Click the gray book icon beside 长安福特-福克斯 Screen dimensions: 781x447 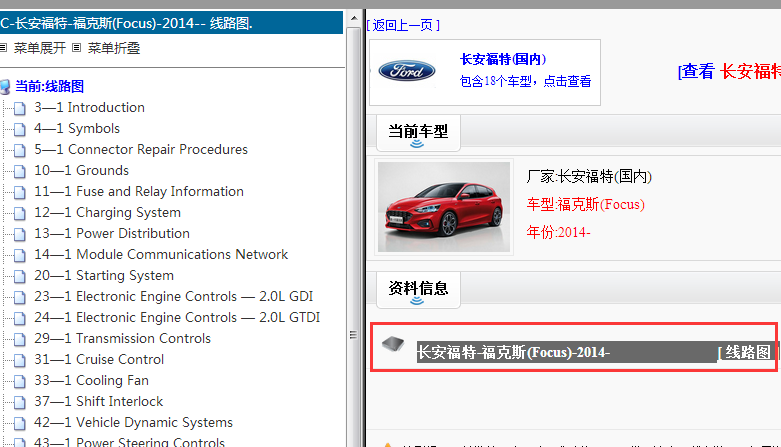[x=393, y=343]
